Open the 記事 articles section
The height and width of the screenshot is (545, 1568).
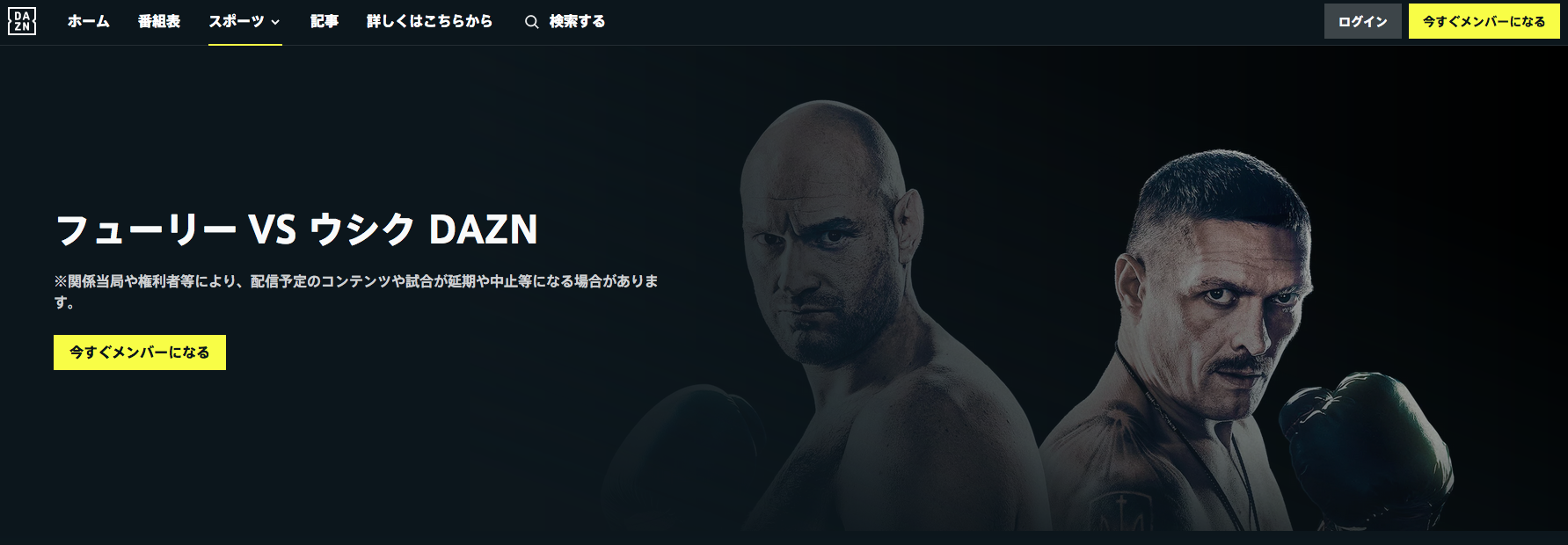(x=325, y=21)
